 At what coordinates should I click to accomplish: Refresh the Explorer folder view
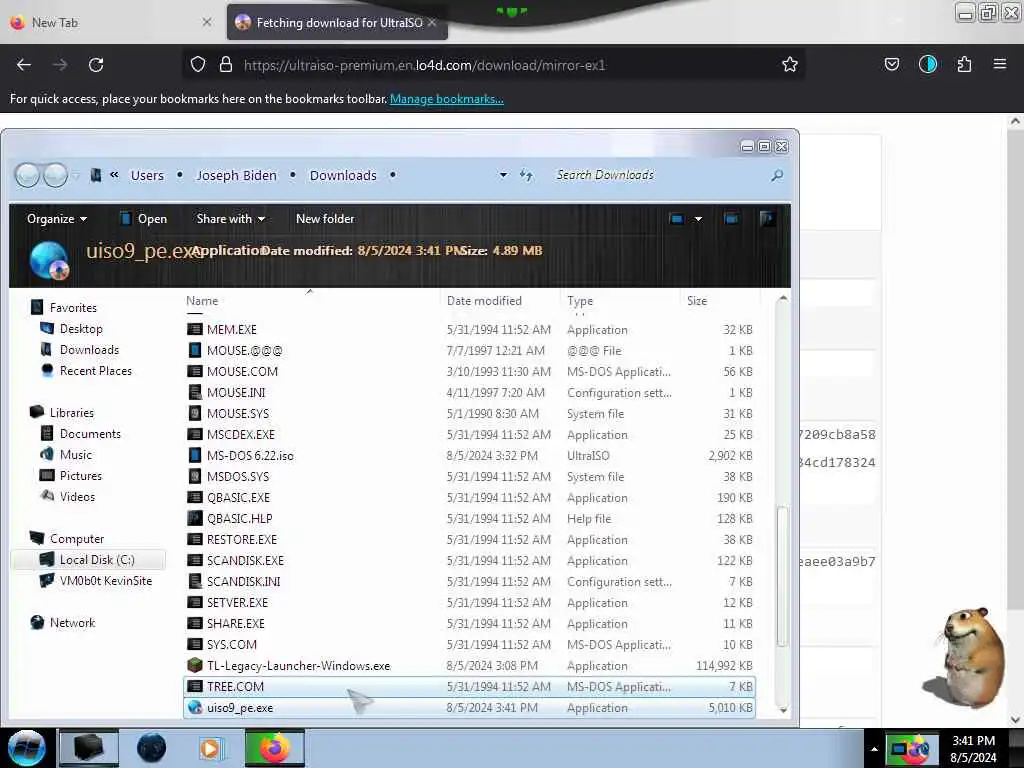click(x=526, y=175)
